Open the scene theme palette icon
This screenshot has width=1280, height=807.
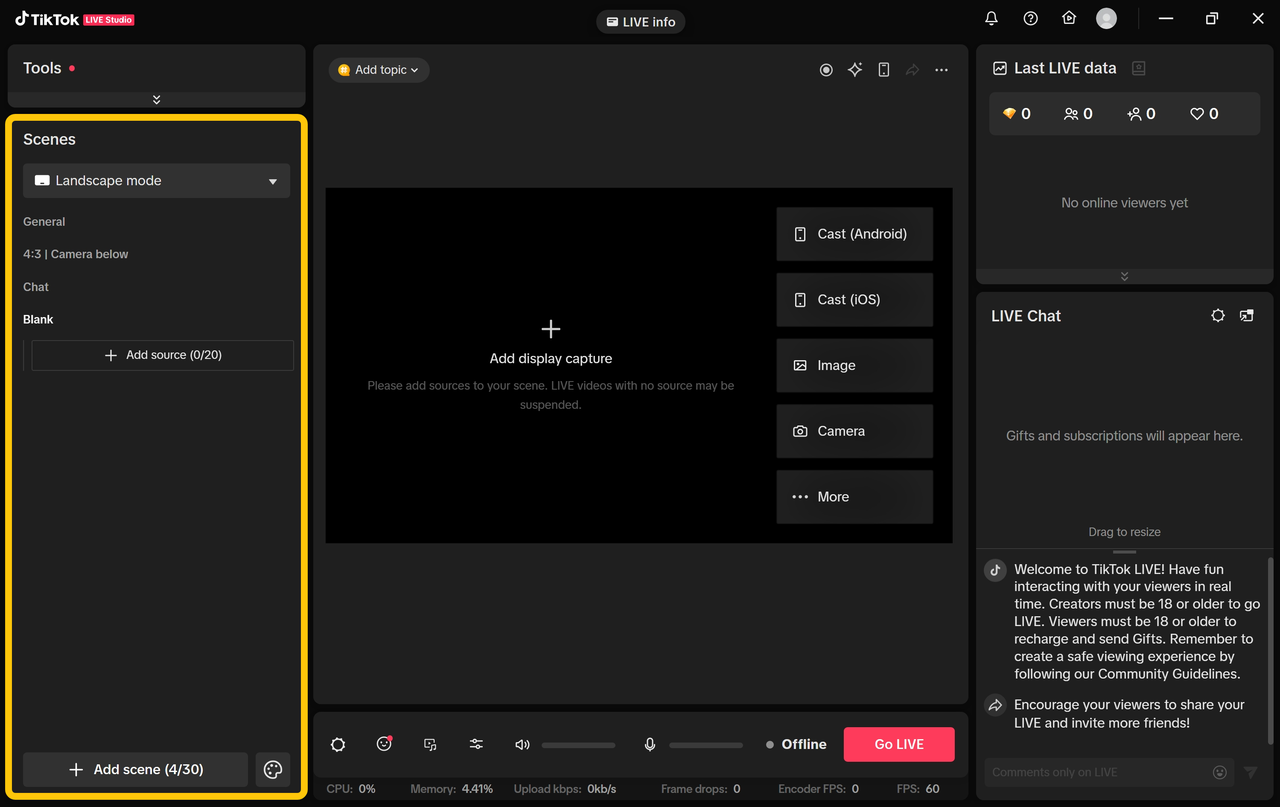click(273, 770)
